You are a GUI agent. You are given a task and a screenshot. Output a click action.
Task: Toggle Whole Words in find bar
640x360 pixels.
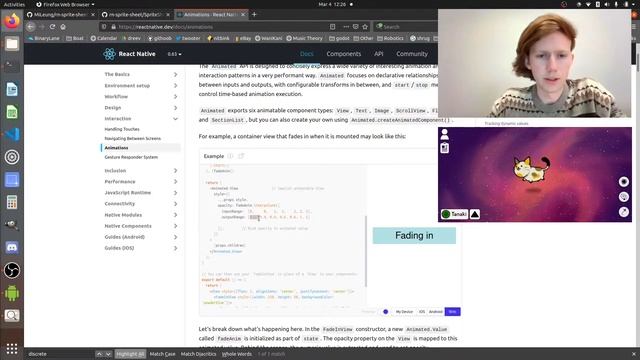pos(237,354)
